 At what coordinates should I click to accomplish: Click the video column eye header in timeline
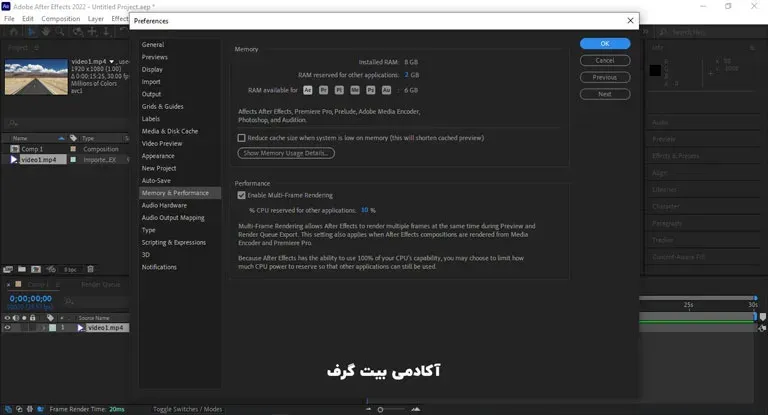click(7, 317)
